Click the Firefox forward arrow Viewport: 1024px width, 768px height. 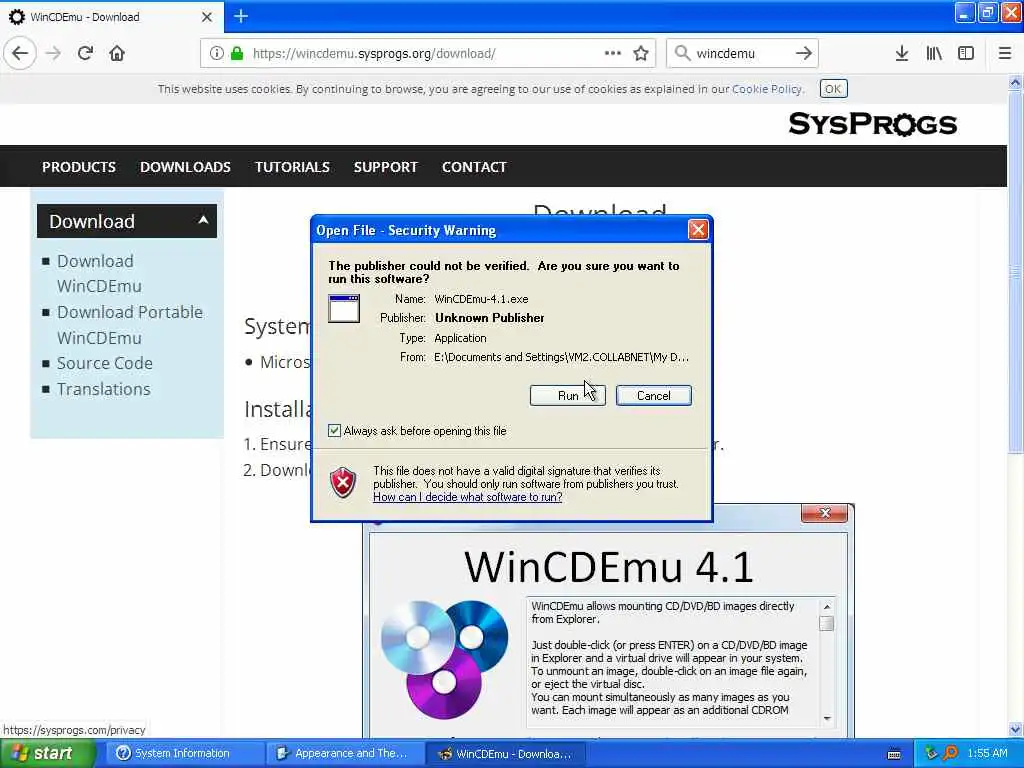tap(54, 53)
